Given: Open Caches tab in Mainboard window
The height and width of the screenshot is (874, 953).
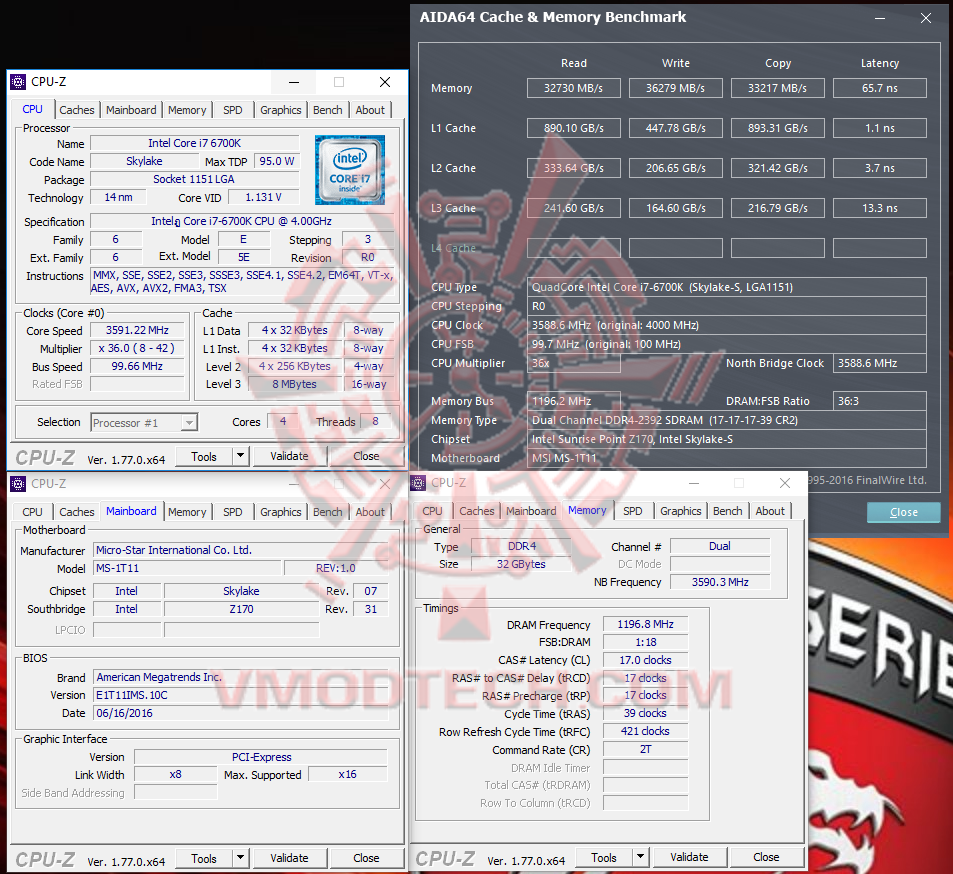Looking at the screenshot, I should pyautogui.click(x=77, y=512).
